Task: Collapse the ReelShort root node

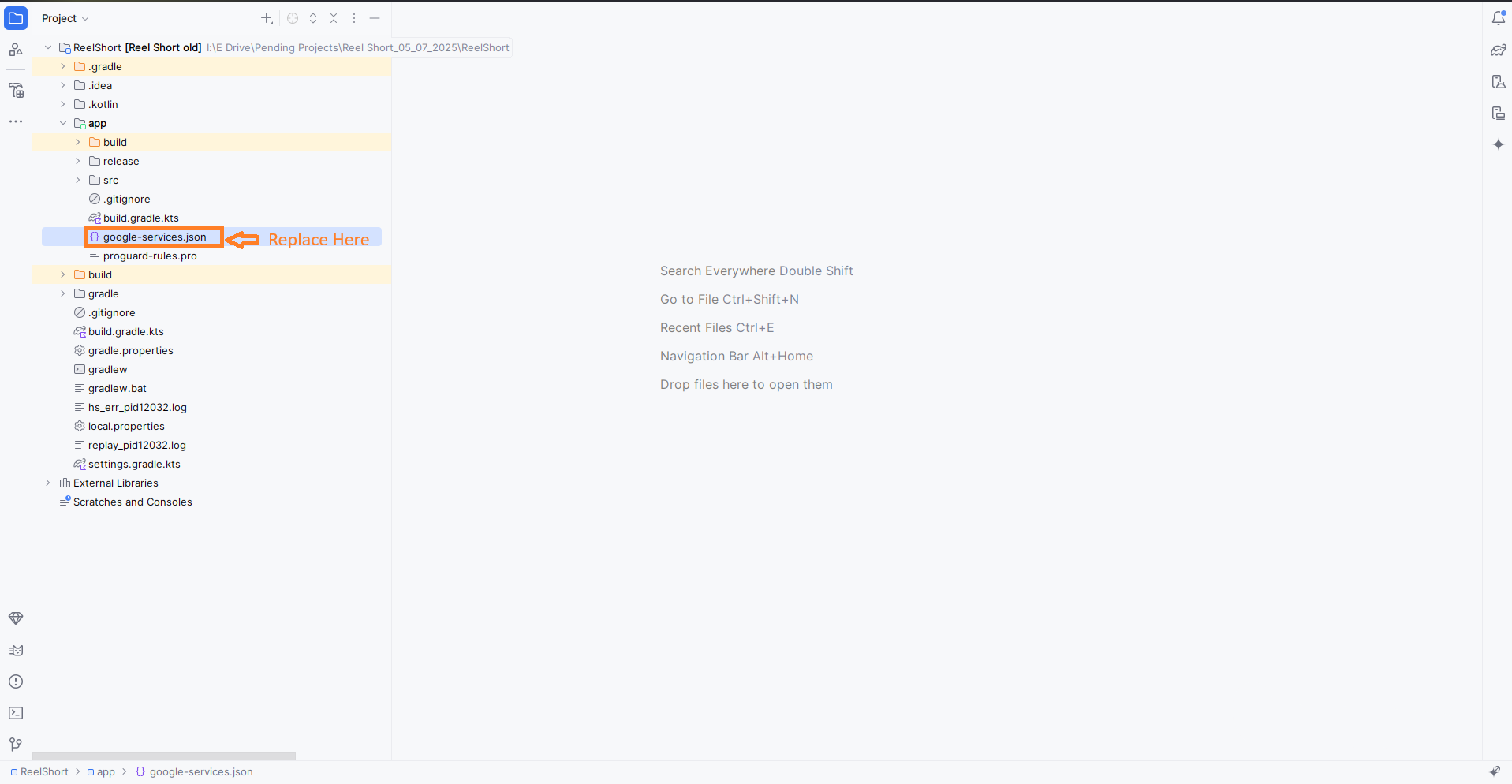Action: pos(48,47)
